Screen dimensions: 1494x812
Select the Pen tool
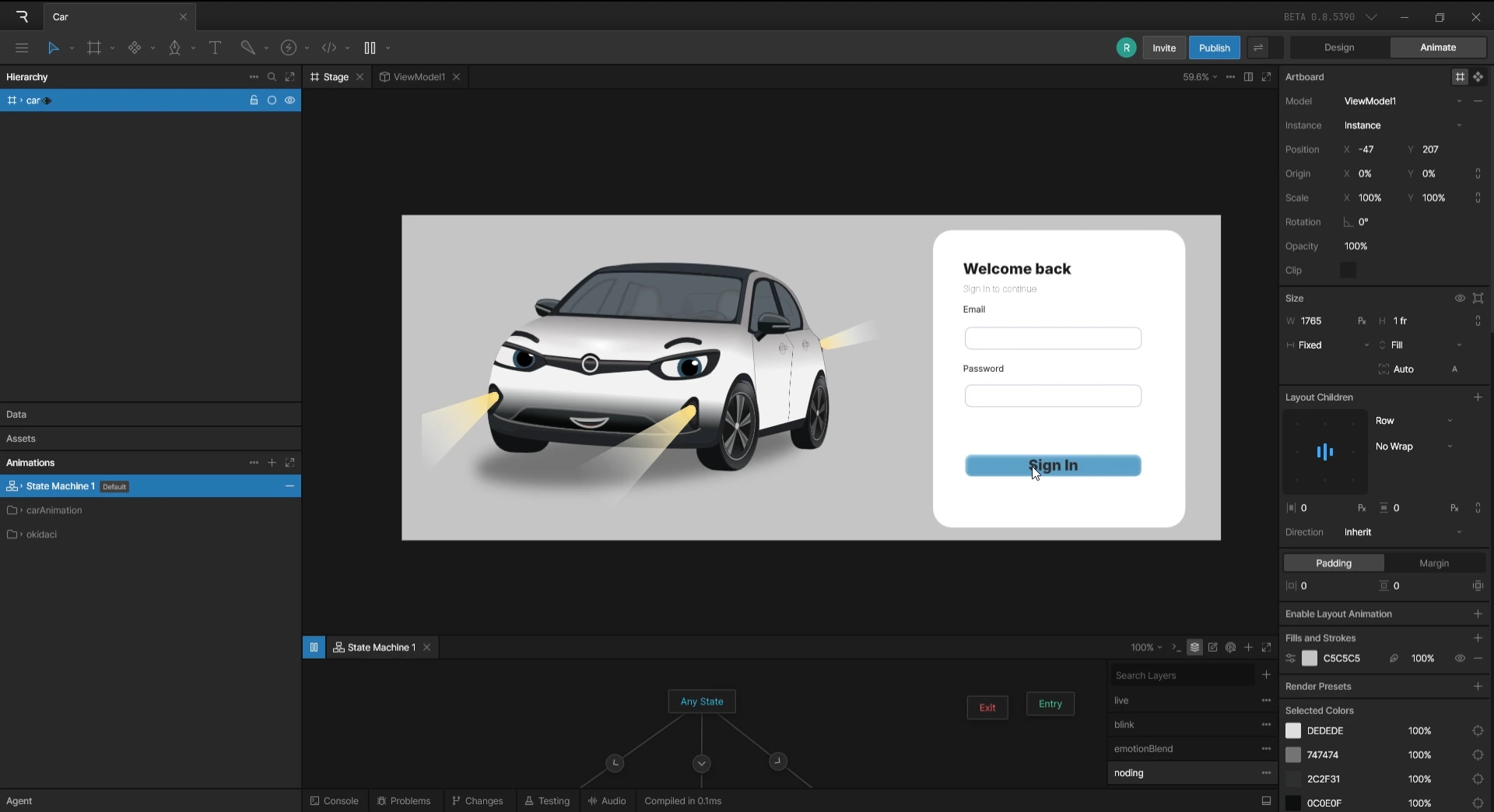[x=174, y=47]
